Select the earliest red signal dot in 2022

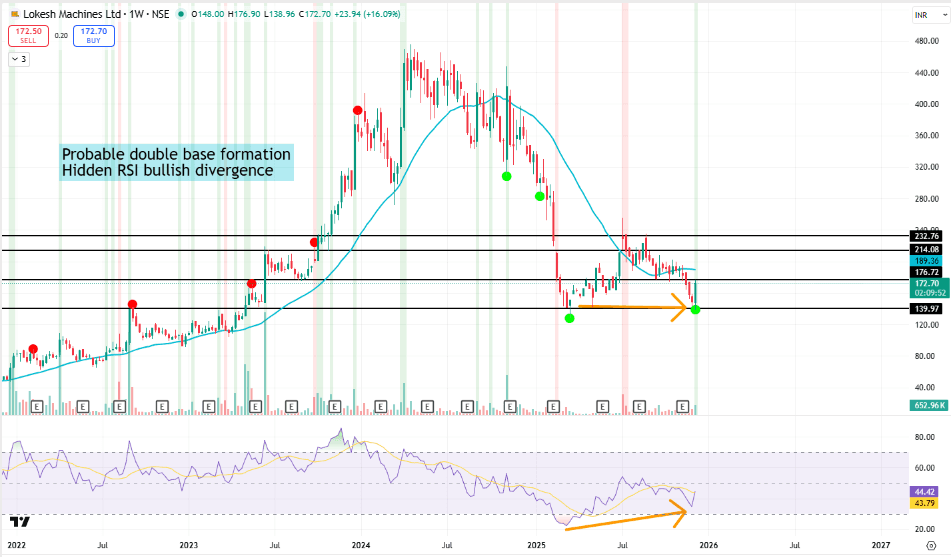point(33,349)
